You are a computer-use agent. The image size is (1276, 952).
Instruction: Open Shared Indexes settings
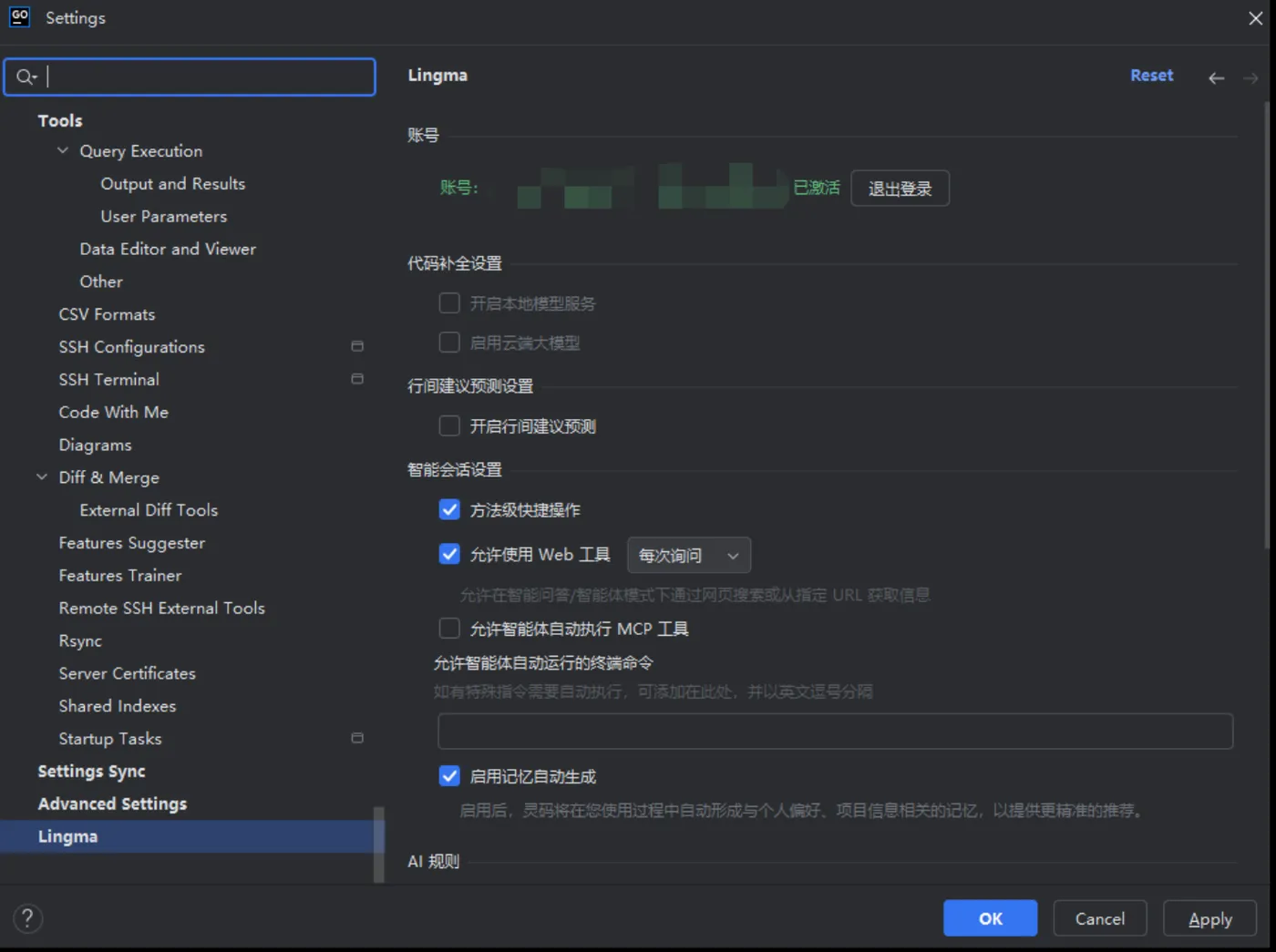pos(117,706)
